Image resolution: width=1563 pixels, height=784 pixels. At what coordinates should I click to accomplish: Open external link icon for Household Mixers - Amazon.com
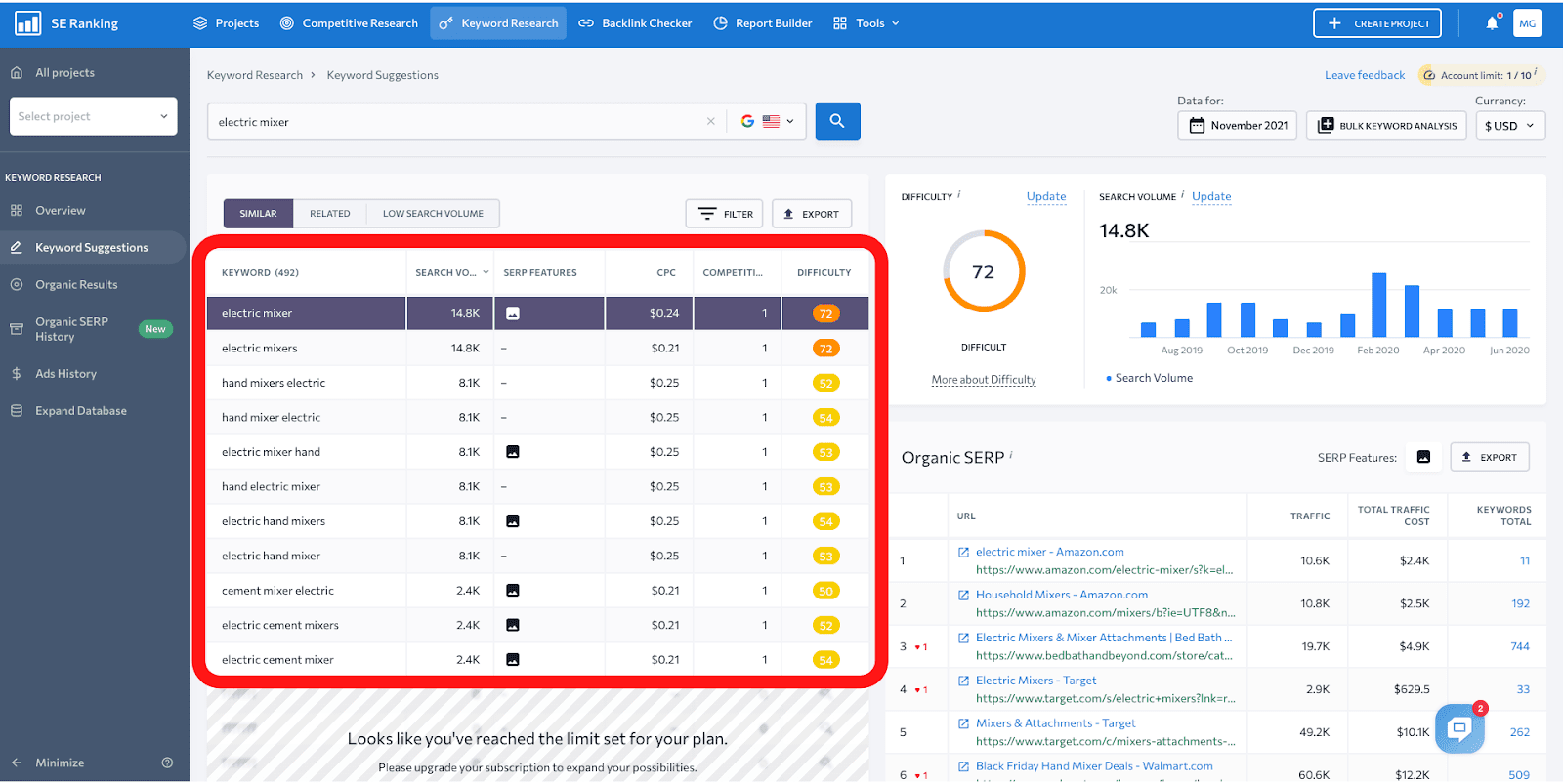(963, 595)
